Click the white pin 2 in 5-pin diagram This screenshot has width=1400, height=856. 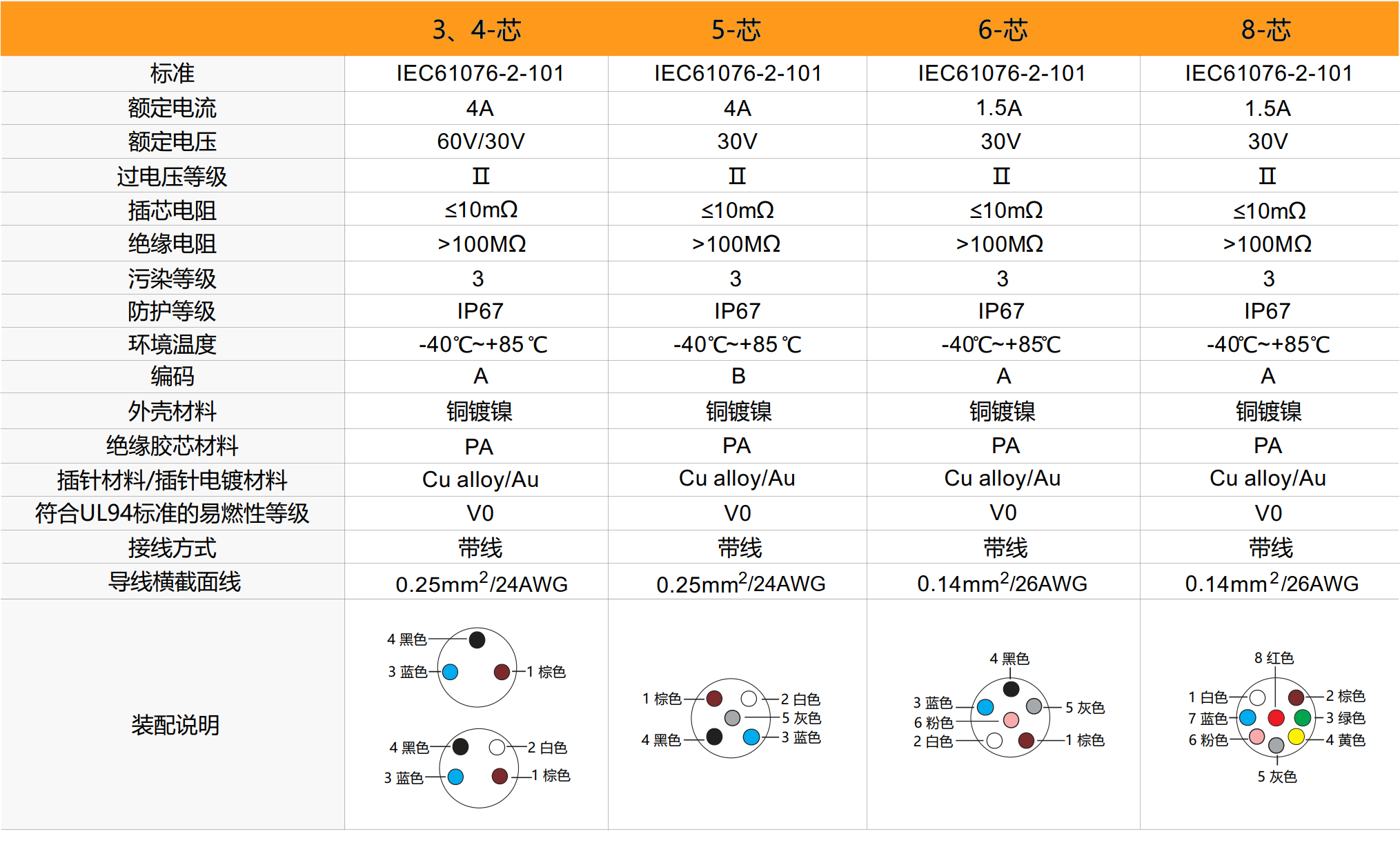(x=749, y=699)
